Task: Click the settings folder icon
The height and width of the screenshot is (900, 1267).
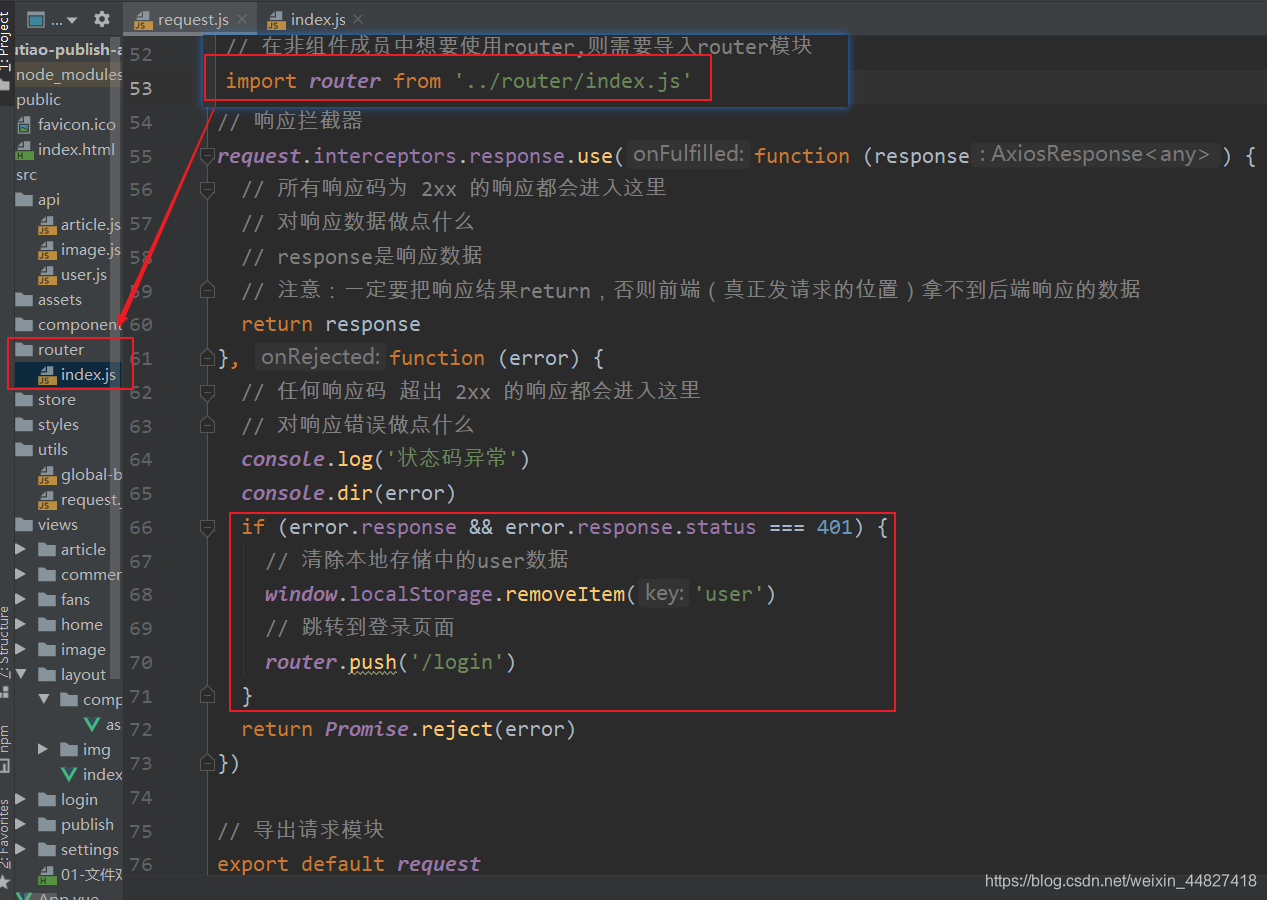Action: point(46,850)
